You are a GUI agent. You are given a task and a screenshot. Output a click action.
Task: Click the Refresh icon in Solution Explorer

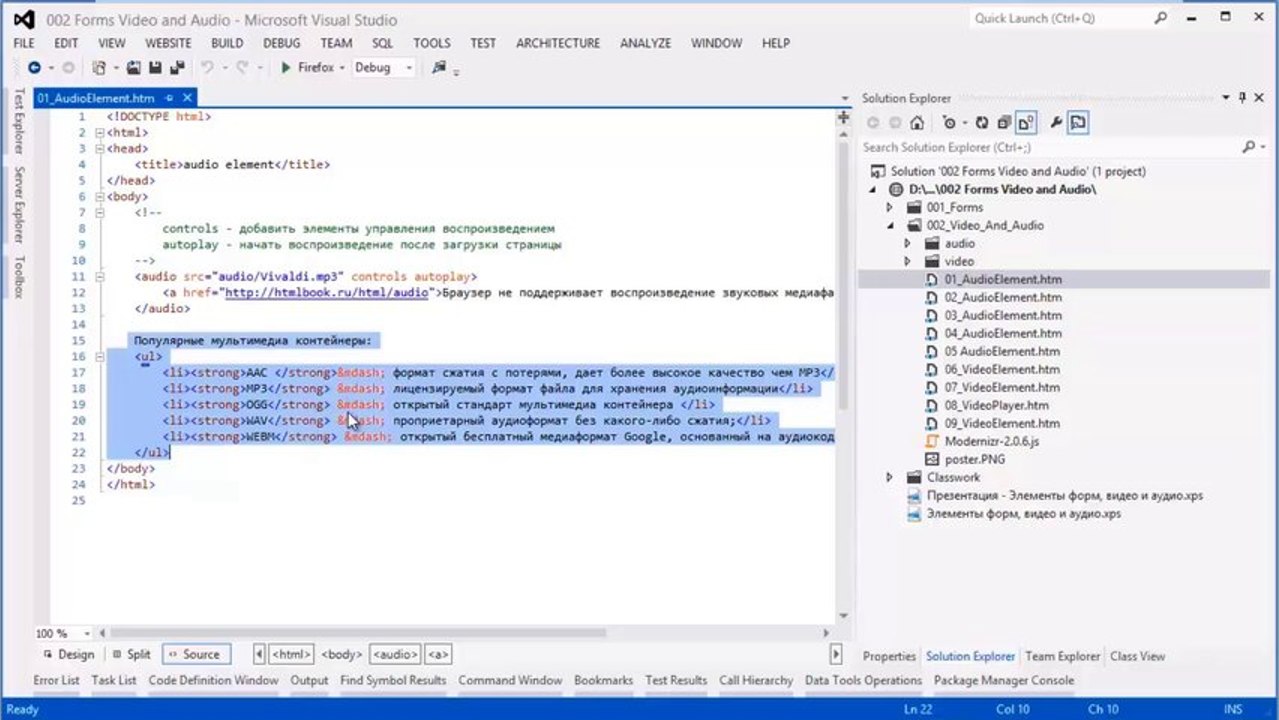[981, 123]
